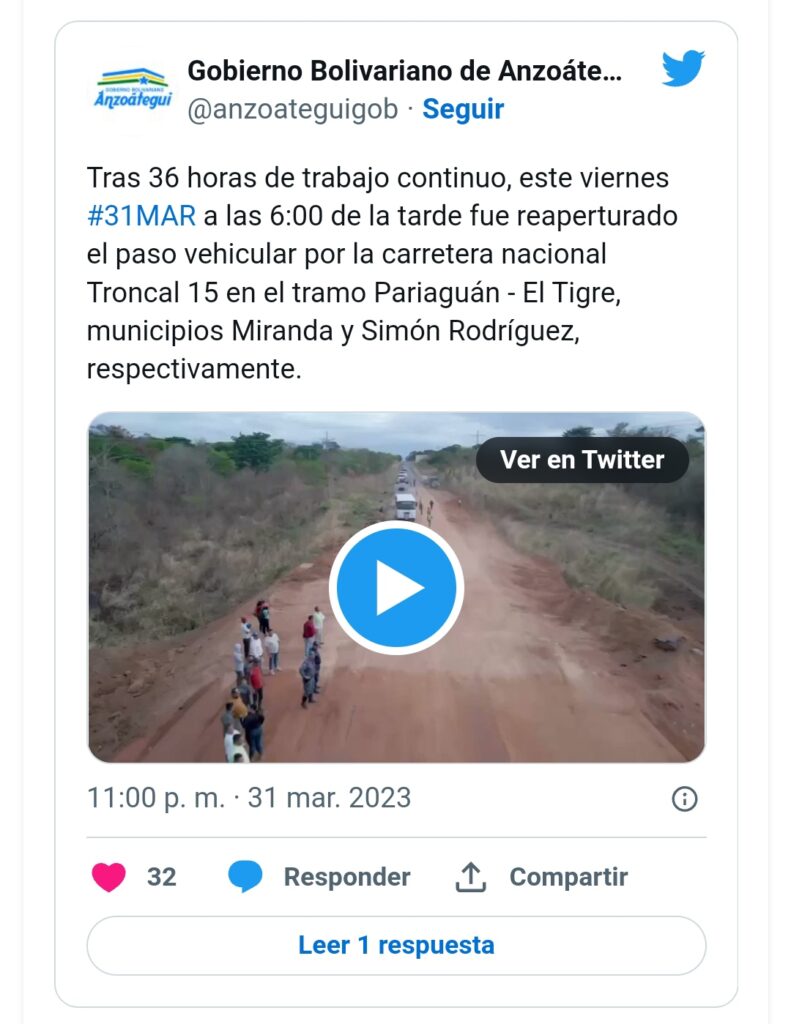The image size is (791, 1024).
Task: Open the 11:00 p. m. timestamp link
Action: 155,798
